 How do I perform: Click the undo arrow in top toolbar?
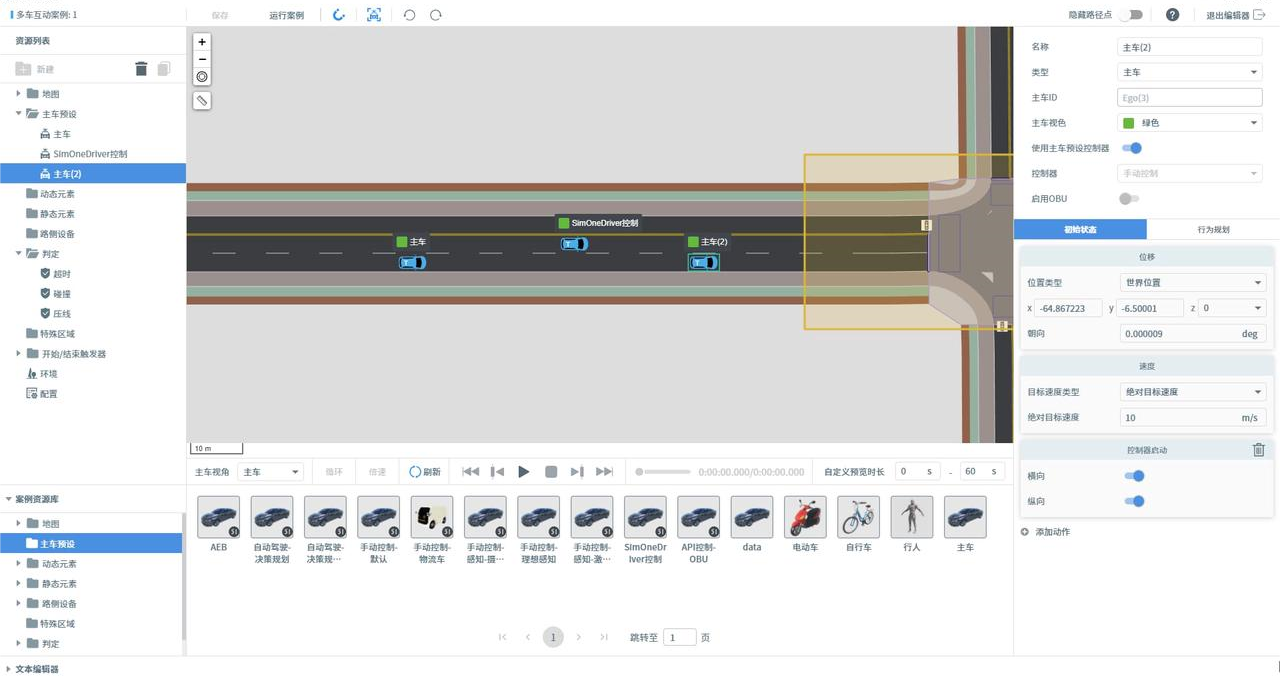pyautogui.click(x=409, y=15)
